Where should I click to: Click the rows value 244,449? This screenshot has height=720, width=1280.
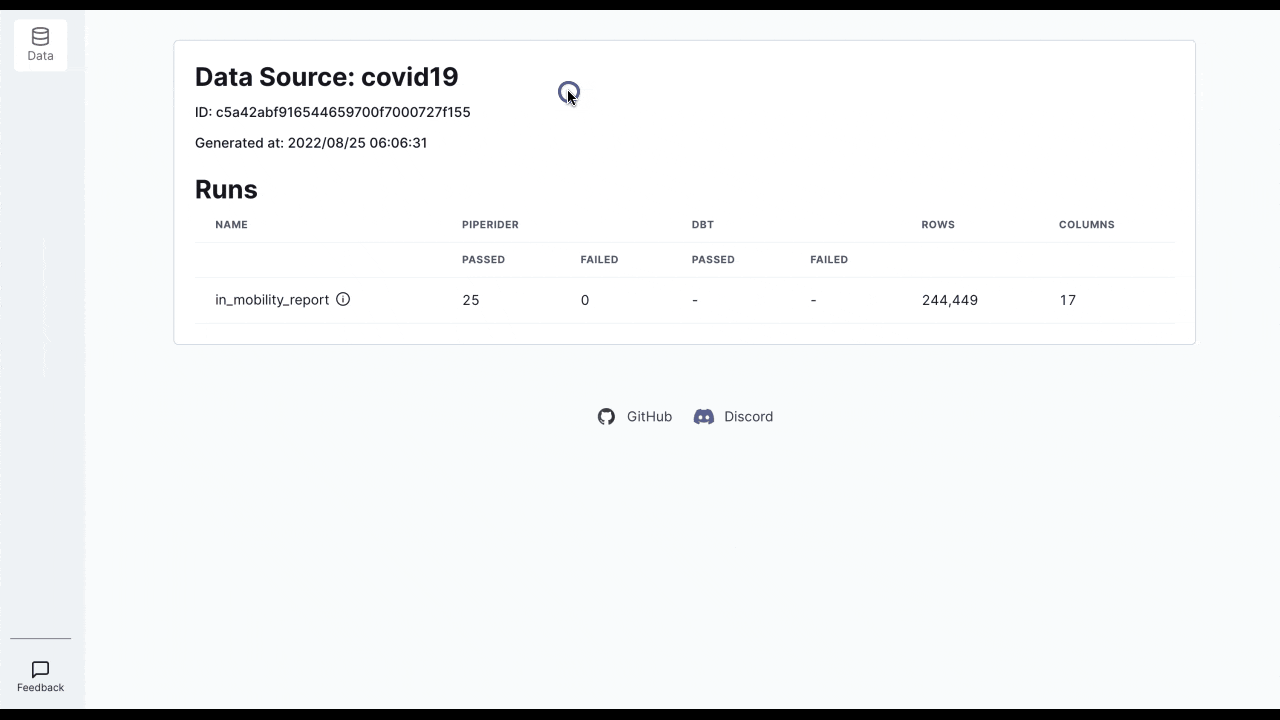(950, 300)
